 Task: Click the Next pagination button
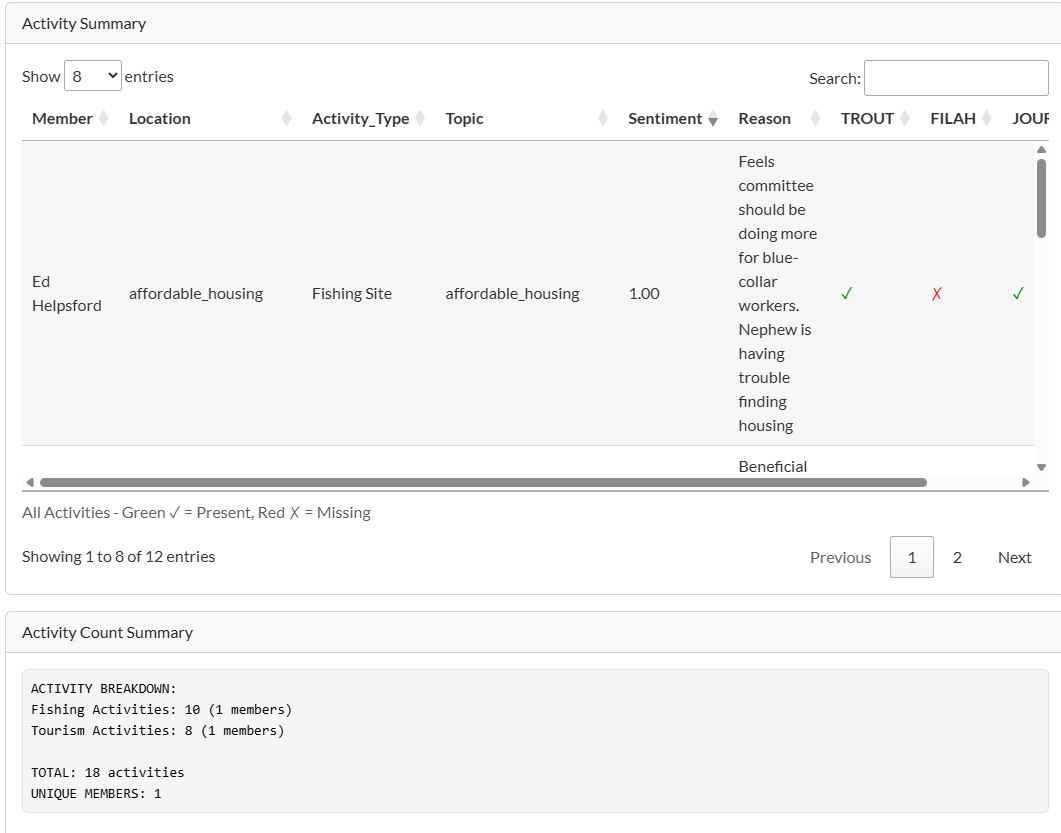click(x=1014, y=558)
